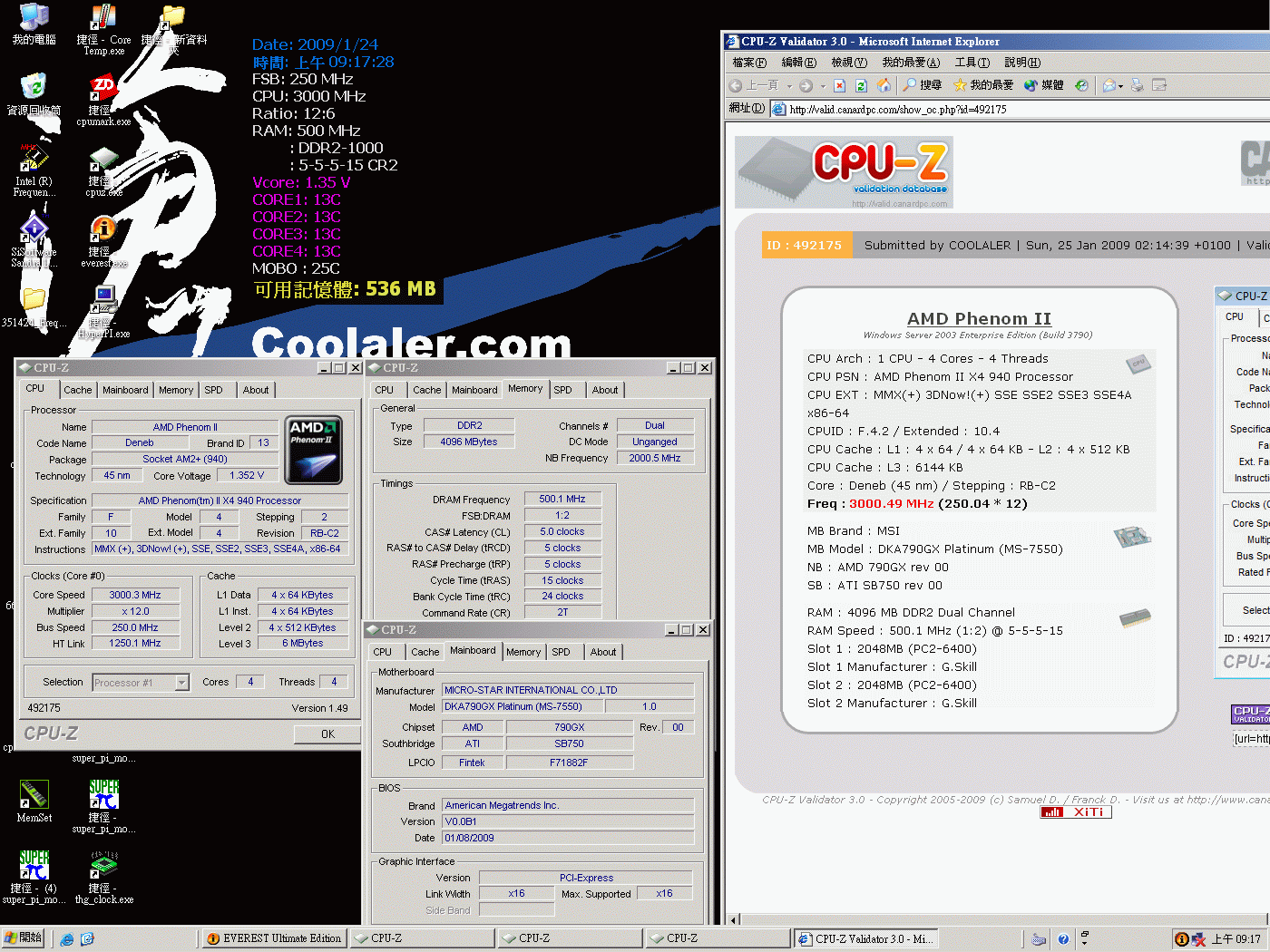This screenshot has height=952, width=1270.
Task: Open the 檔案(F) menu in Internet Explorer
Action: pyautogui.click(x=749, y=63)
